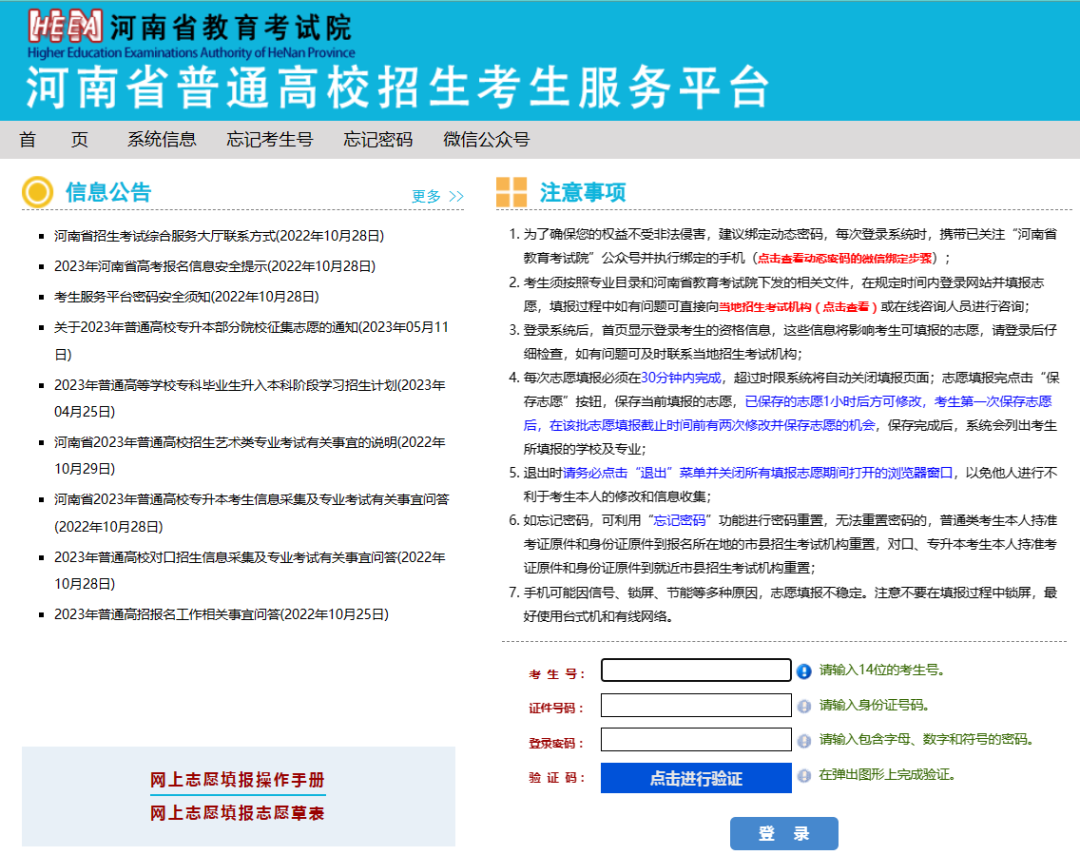Open 网上志愿填报志愿草表 link
The width and height of the screenshot is (1080, 855).
coord(237,813)
